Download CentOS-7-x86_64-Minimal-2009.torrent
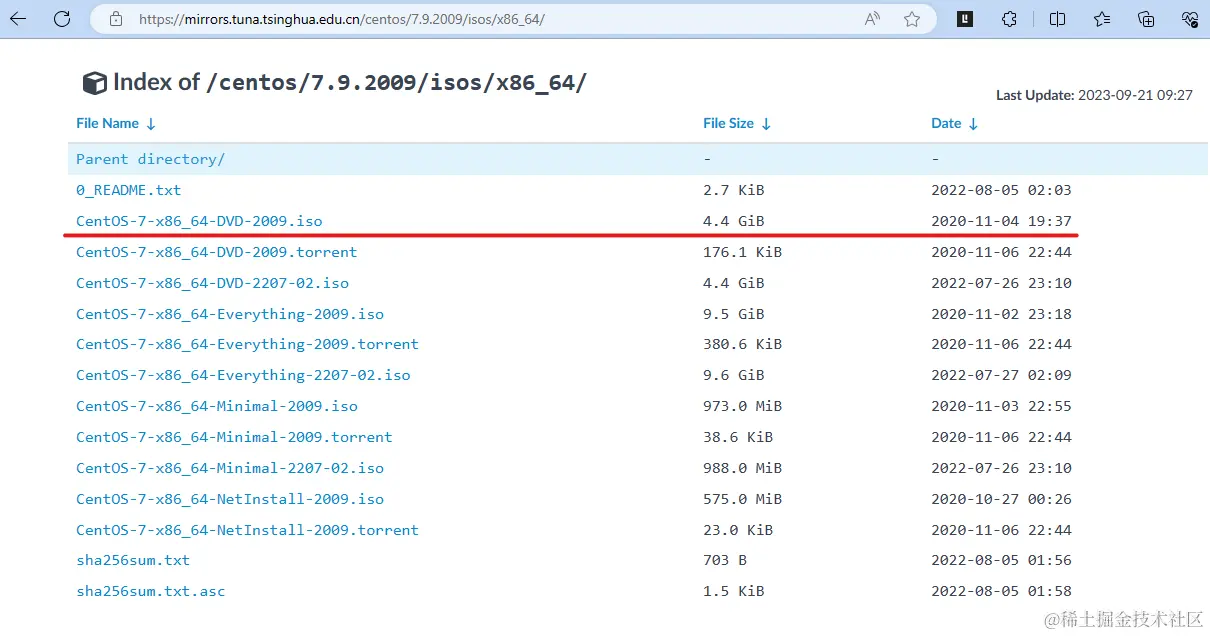1210x636 pixels. click(235, 437)
